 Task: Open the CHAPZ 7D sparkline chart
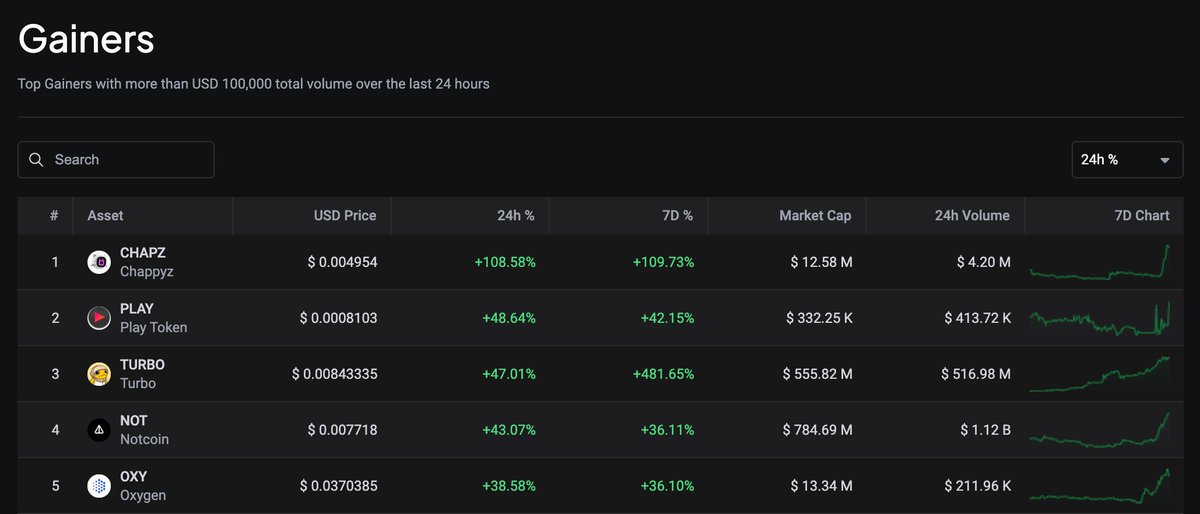[1100, 262]
